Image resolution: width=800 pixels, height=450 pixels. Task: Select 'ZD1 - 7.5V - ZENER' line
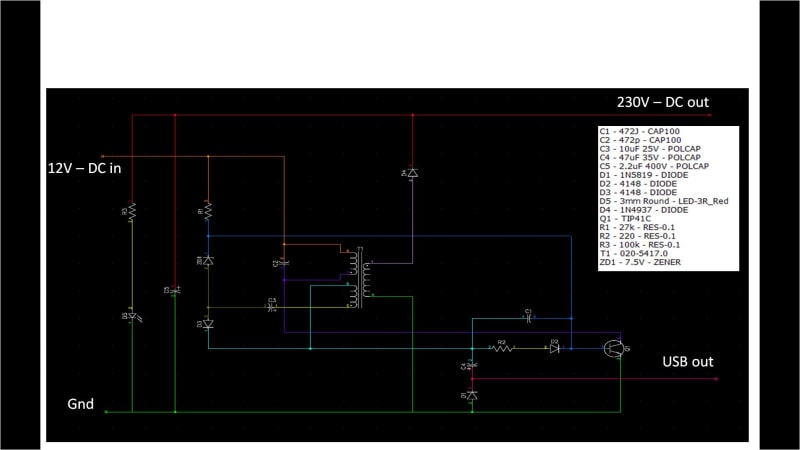pos(640,262)
